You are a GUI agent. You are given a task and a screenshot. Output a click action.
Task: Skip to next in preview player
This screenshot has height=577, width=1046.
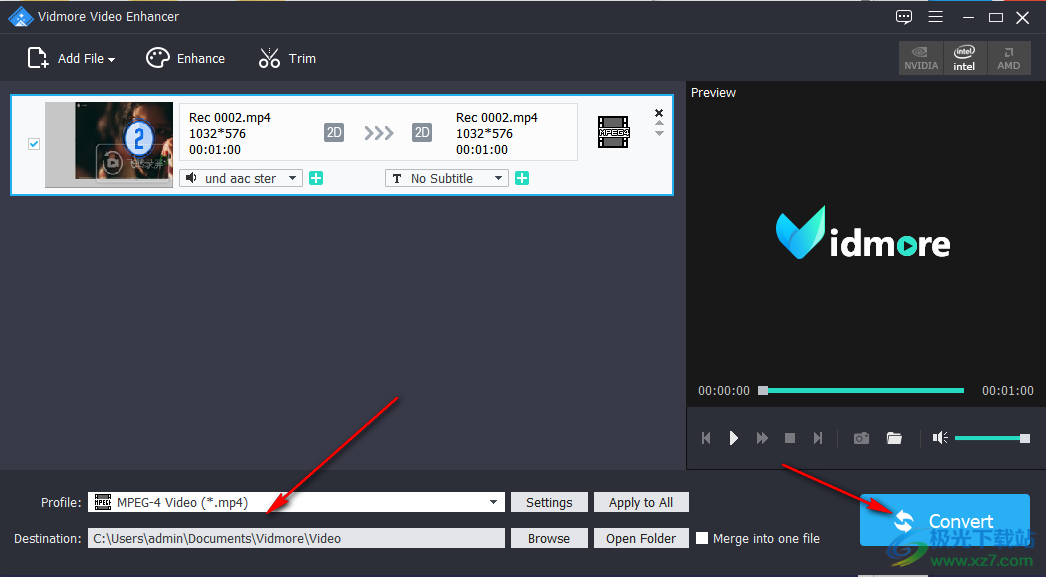click(x=818, y=438)
